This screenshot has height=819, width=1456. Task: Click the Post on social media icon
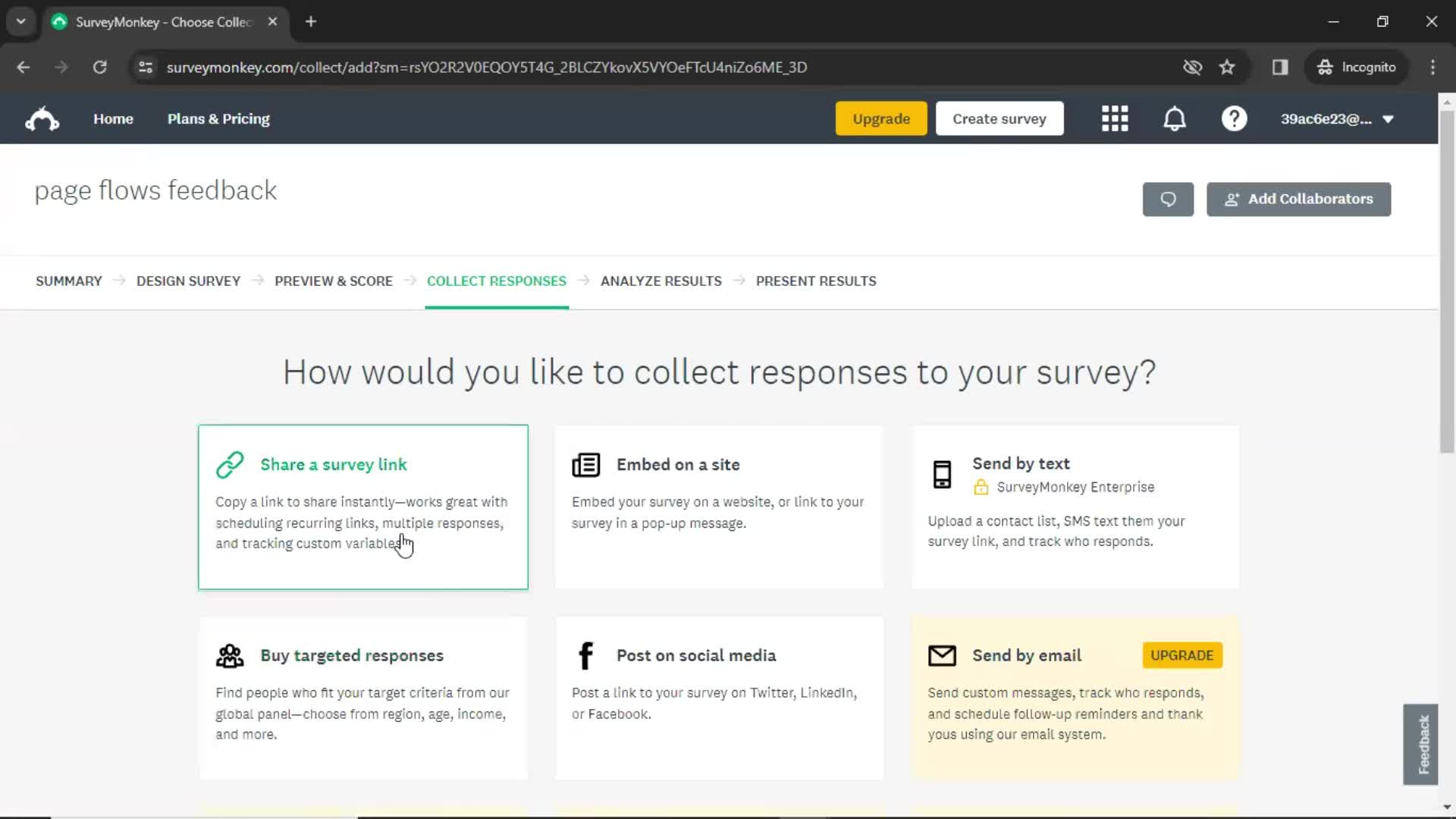point(585,654)
